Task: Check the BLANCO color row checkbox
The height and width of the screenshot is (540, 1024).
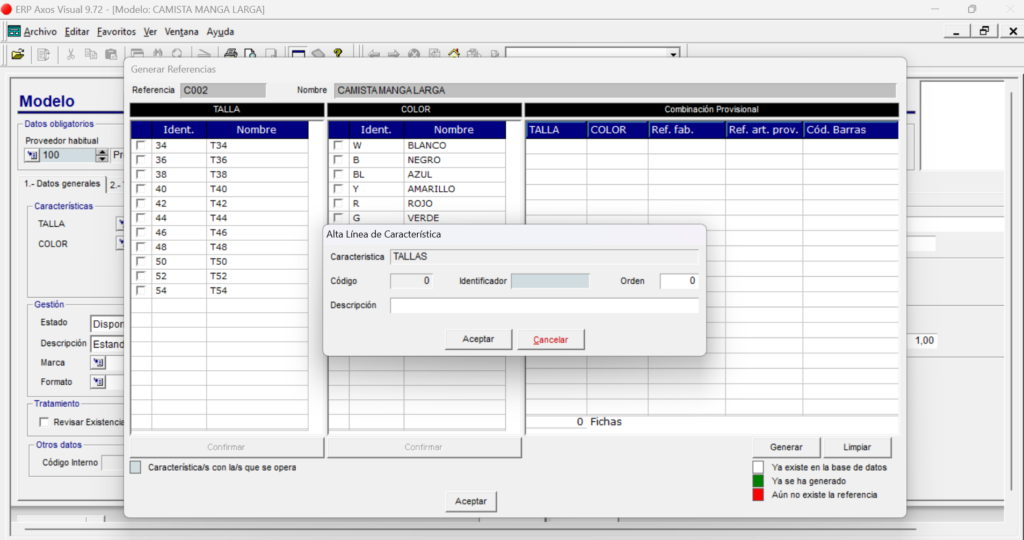Action: click(338, 145)
